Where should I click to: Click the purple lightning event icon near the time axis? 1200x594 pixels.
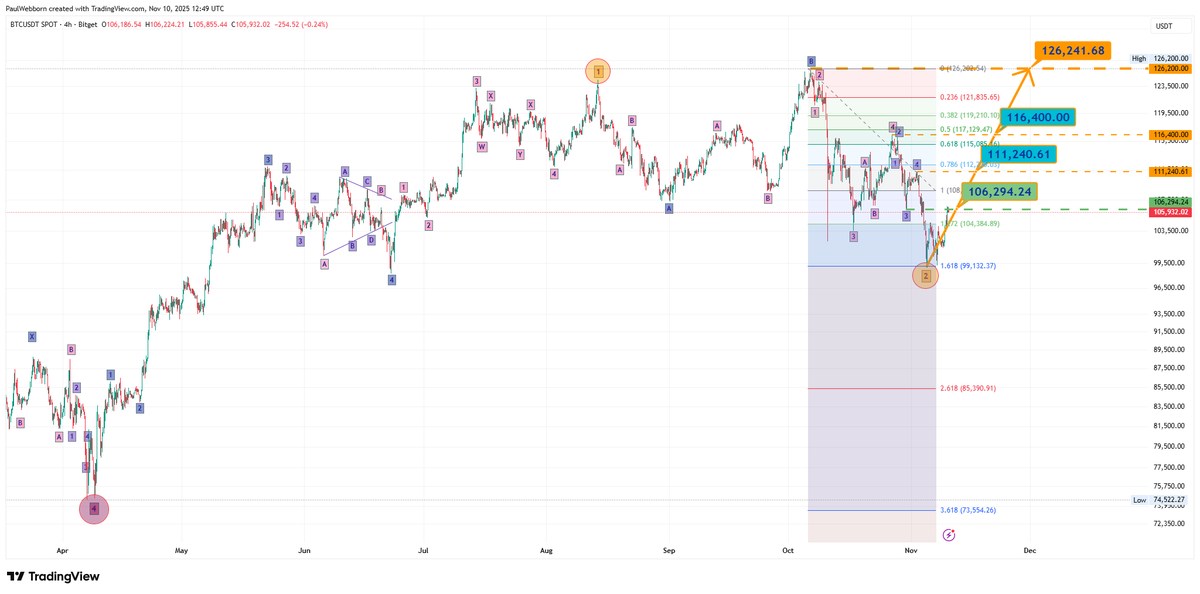click(947, 537)
